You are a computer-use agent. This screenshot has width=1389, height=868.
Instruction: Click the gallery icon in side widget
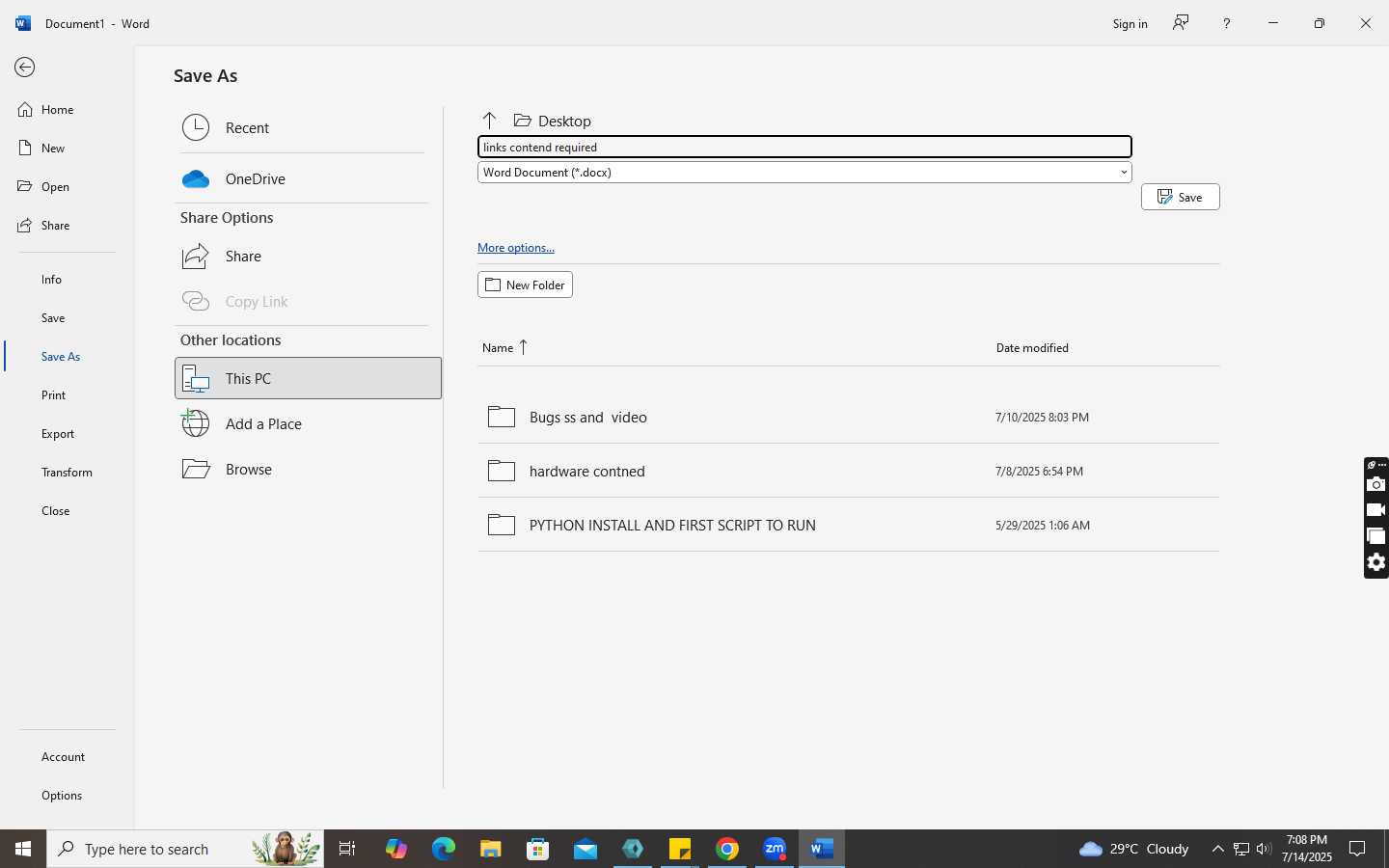[1376, 536]
